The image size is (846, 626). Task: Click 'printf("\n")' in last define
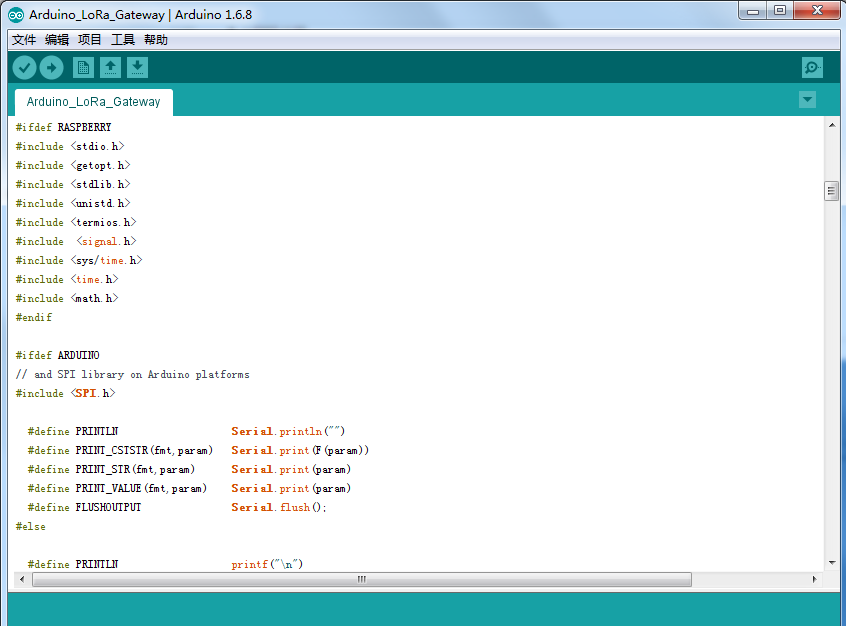[x=267, y=564]
